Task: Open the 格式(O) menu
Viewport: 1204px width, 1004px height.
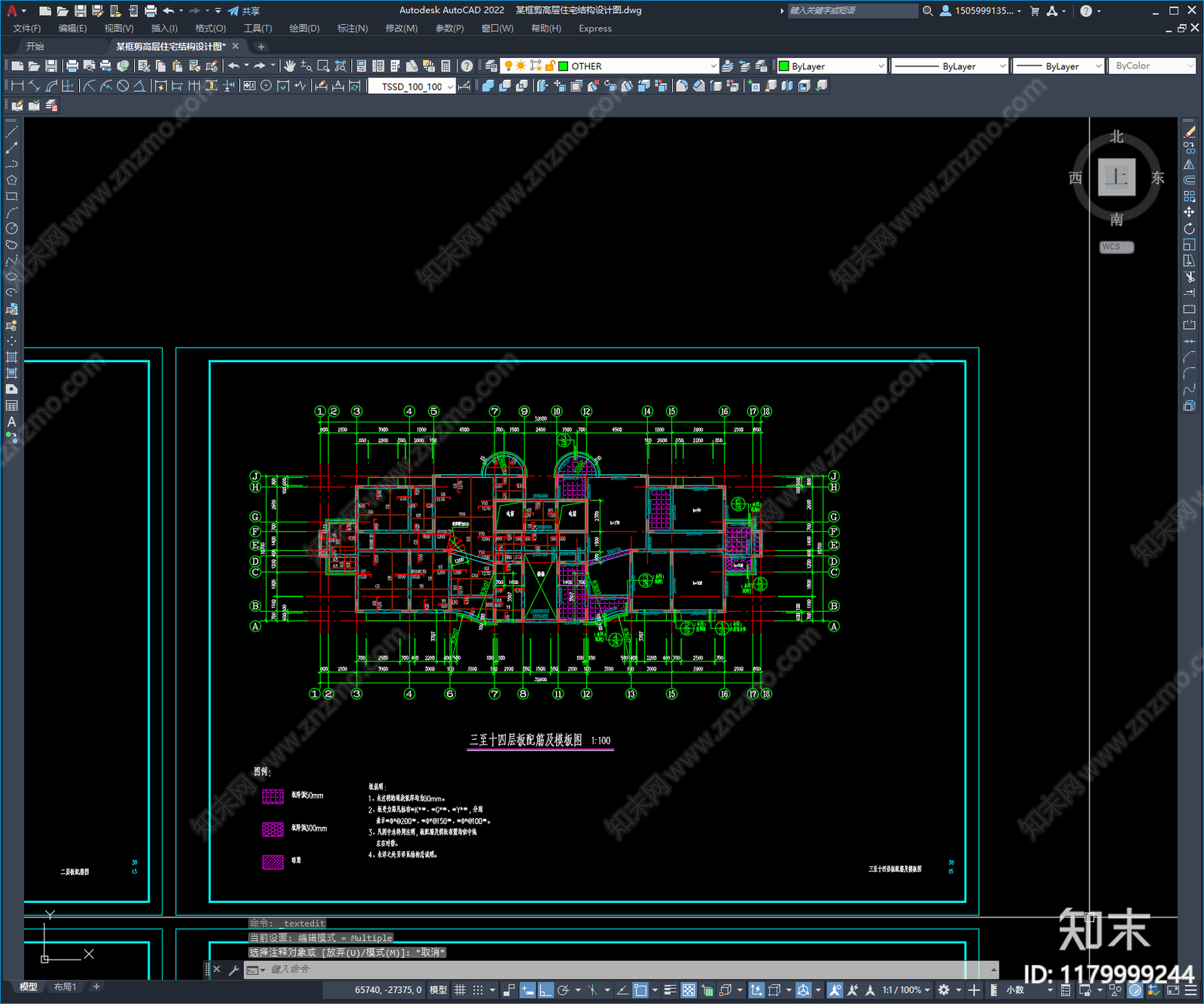Action: pyautogui.click(x=211, y=29)
